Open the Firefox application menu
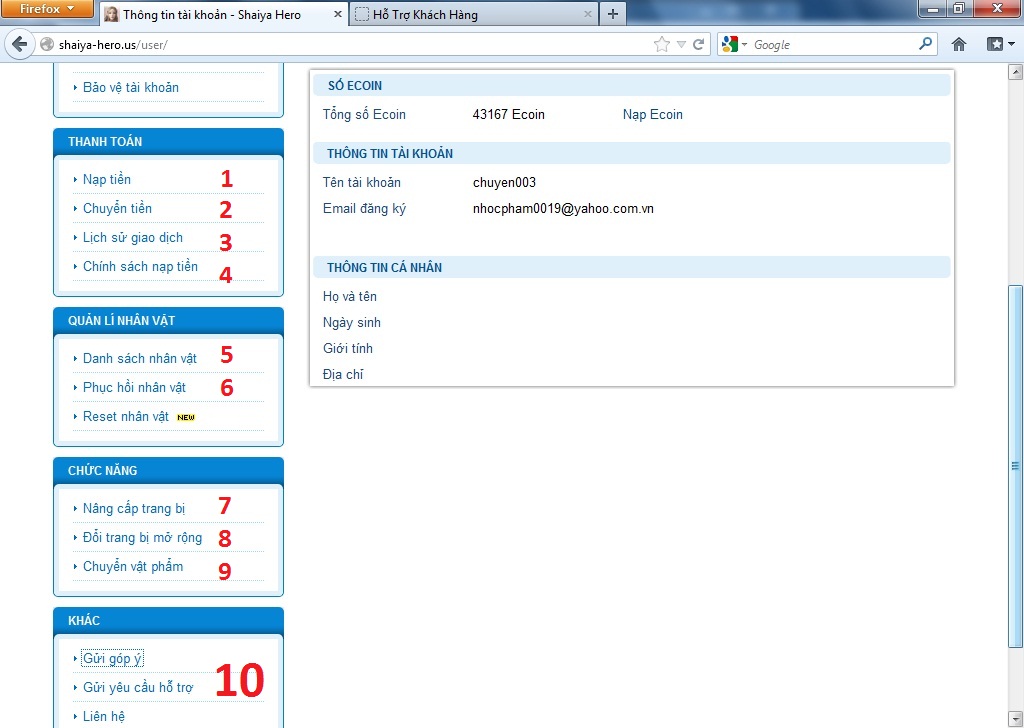1024x728 pixels. pos(47,9)
